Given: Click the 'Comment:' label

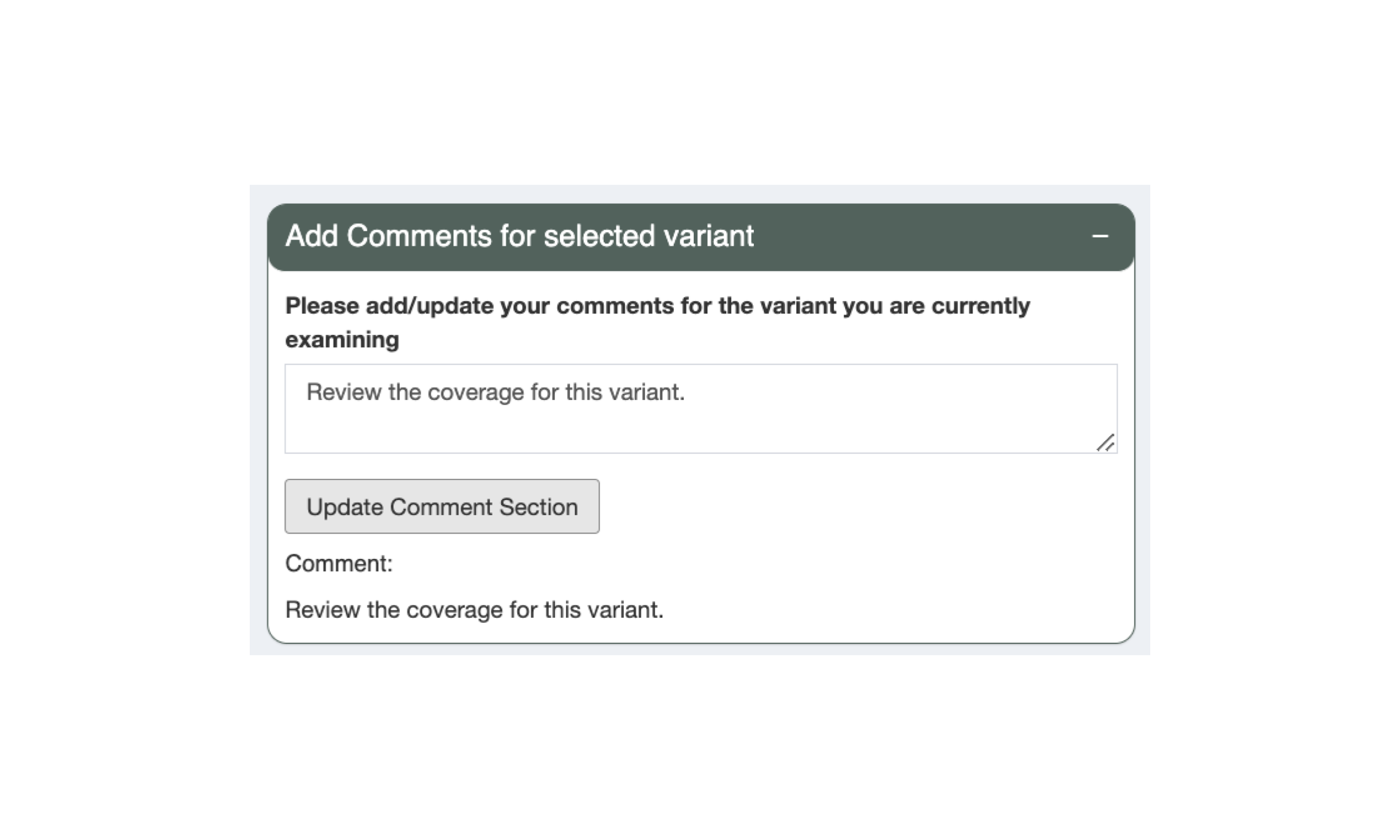Looking at the screenshot, I should [339, 563].
